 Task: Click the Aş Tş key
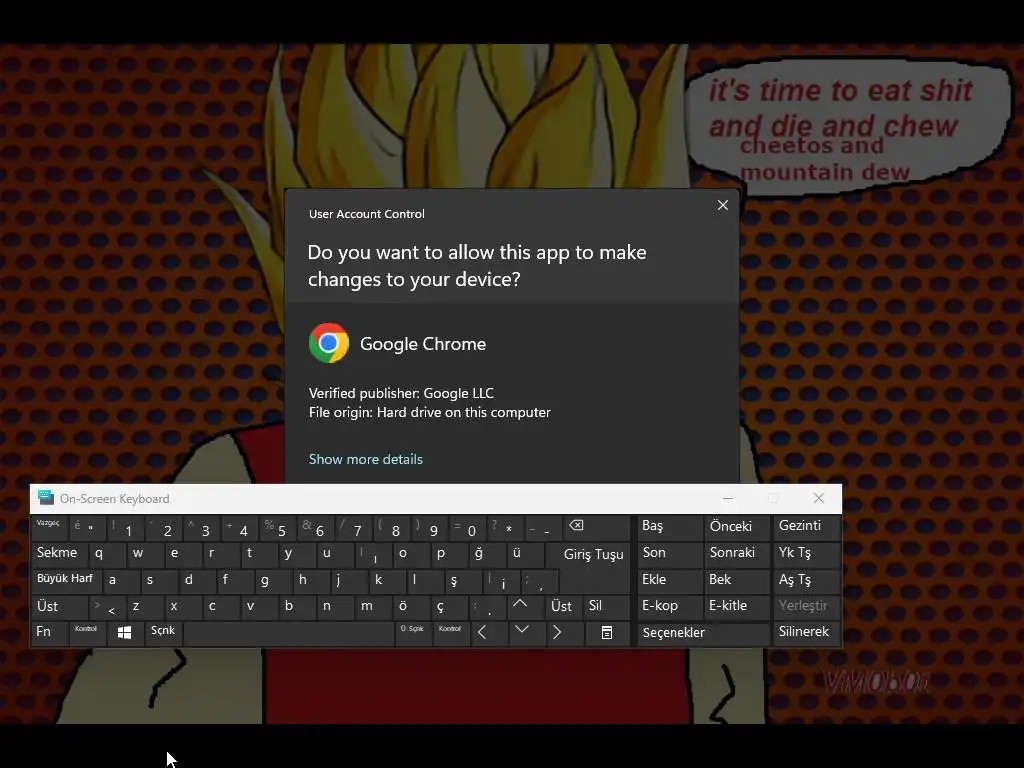coord(806,580)
